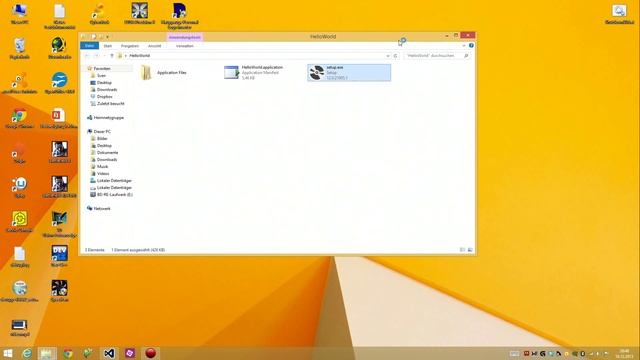Open the touch keyboard tray icon
Image resolution: width=640 pixels, height=360 pixels.
click(514, 354)
